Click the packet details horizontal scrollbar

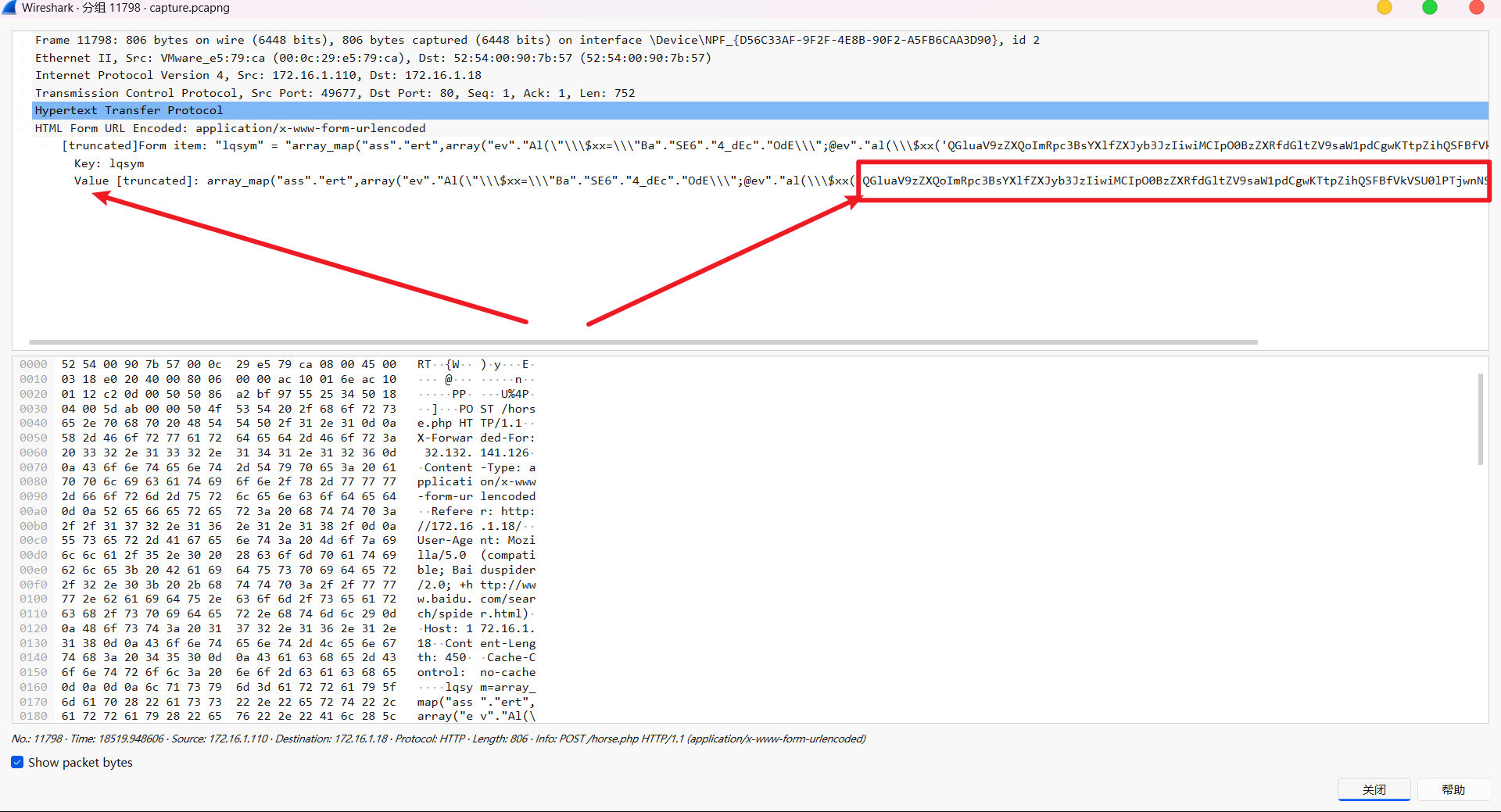coord(643,342)
